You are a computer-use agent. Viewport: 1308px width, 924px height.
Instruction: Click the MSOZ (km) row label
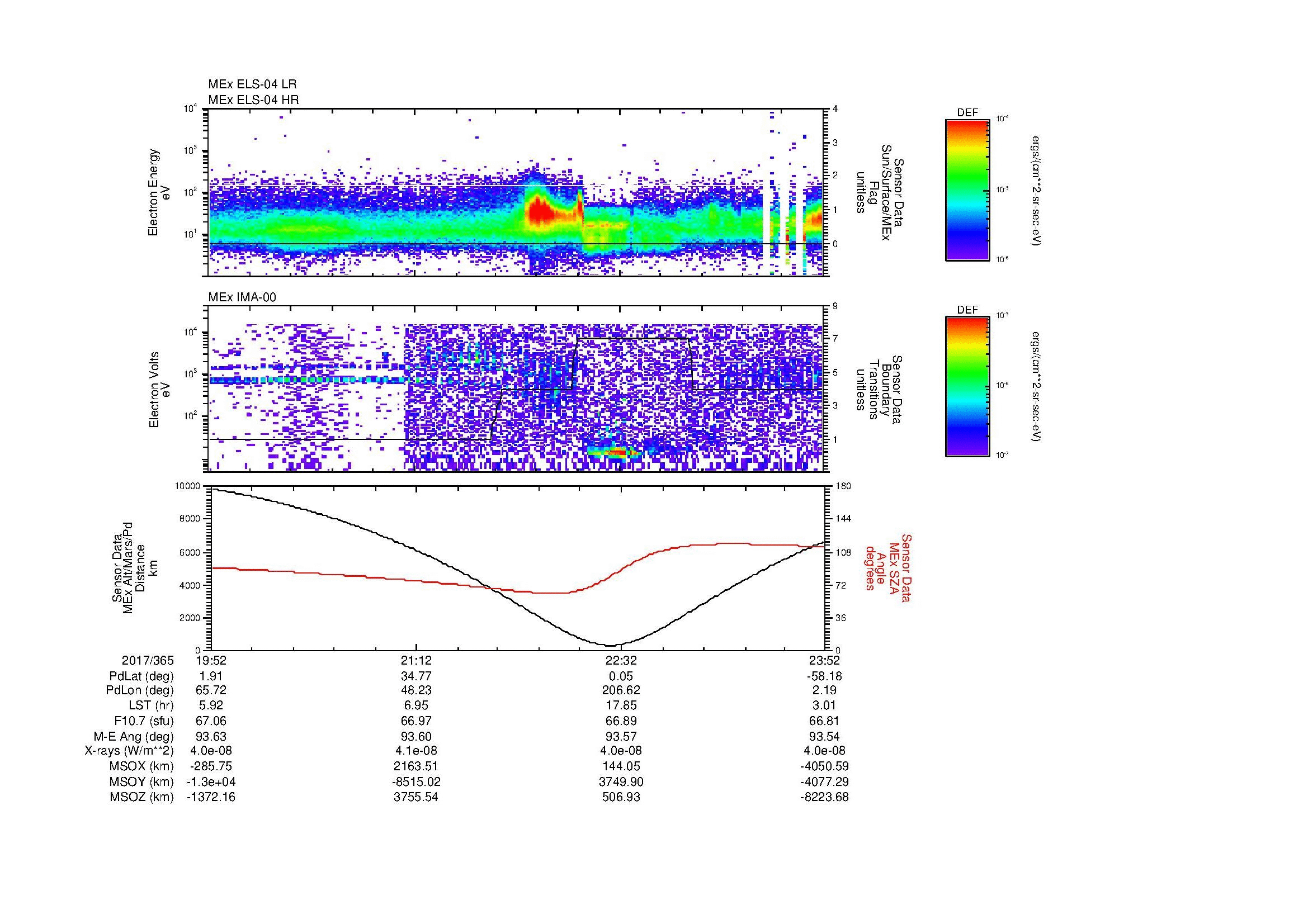tap(142, 797)
